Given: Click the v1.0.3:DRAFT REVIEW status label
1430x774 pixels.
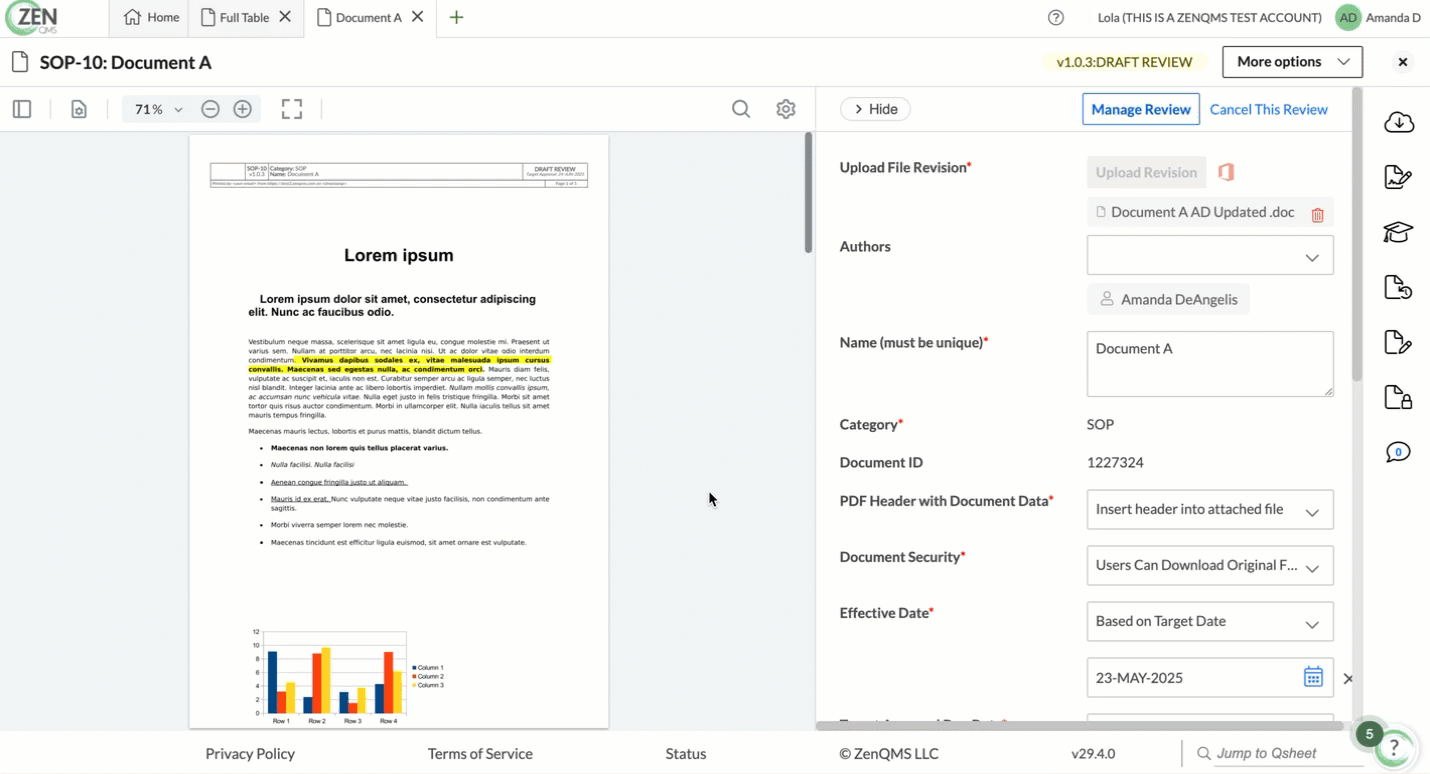Looking at the screenshot, I should pyautogui.click(x=1124, y=62).
